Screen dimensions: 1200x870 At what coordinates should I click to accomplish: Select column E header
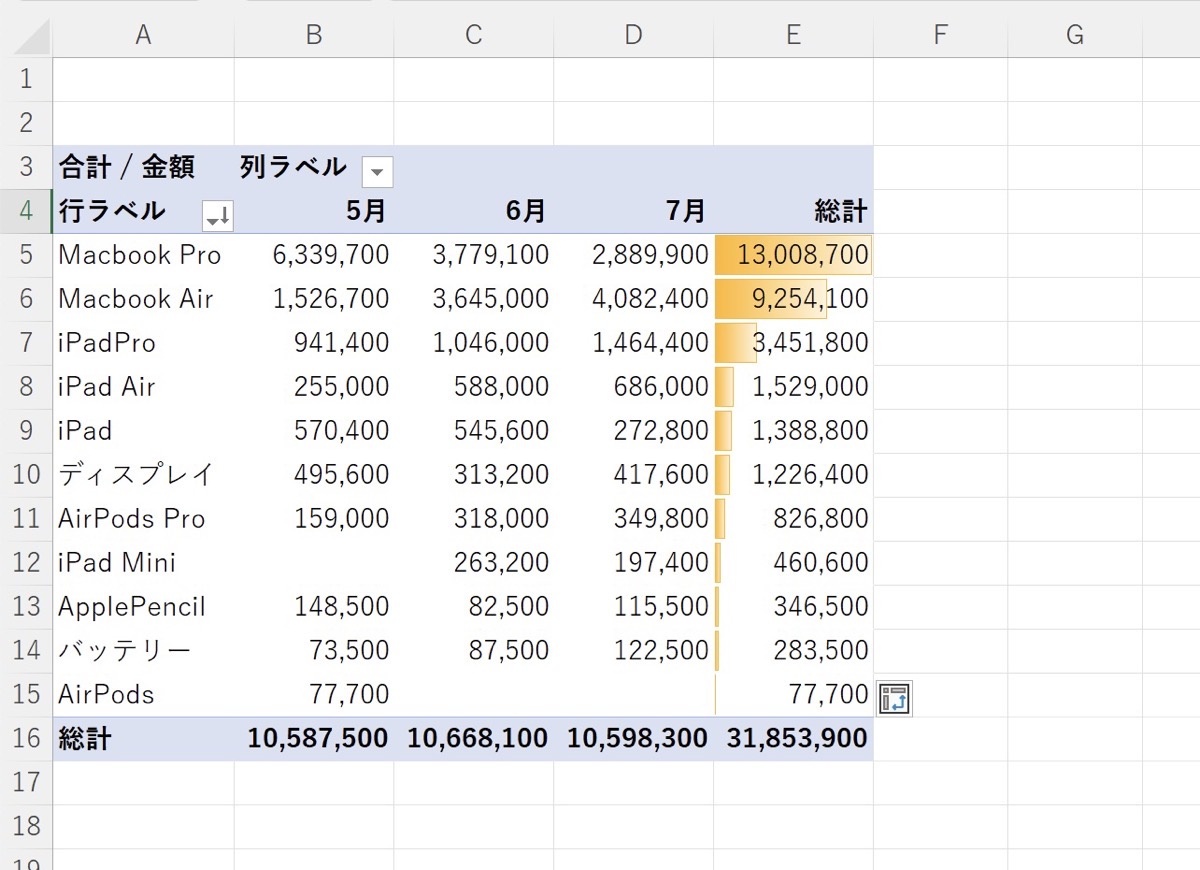pos(794,35)
